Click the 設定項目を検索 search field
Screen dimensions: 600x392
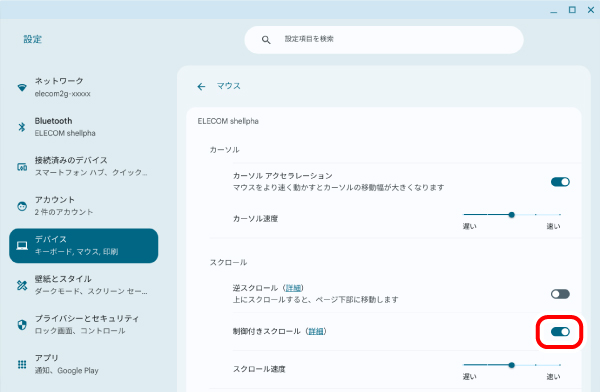[384, 39]
